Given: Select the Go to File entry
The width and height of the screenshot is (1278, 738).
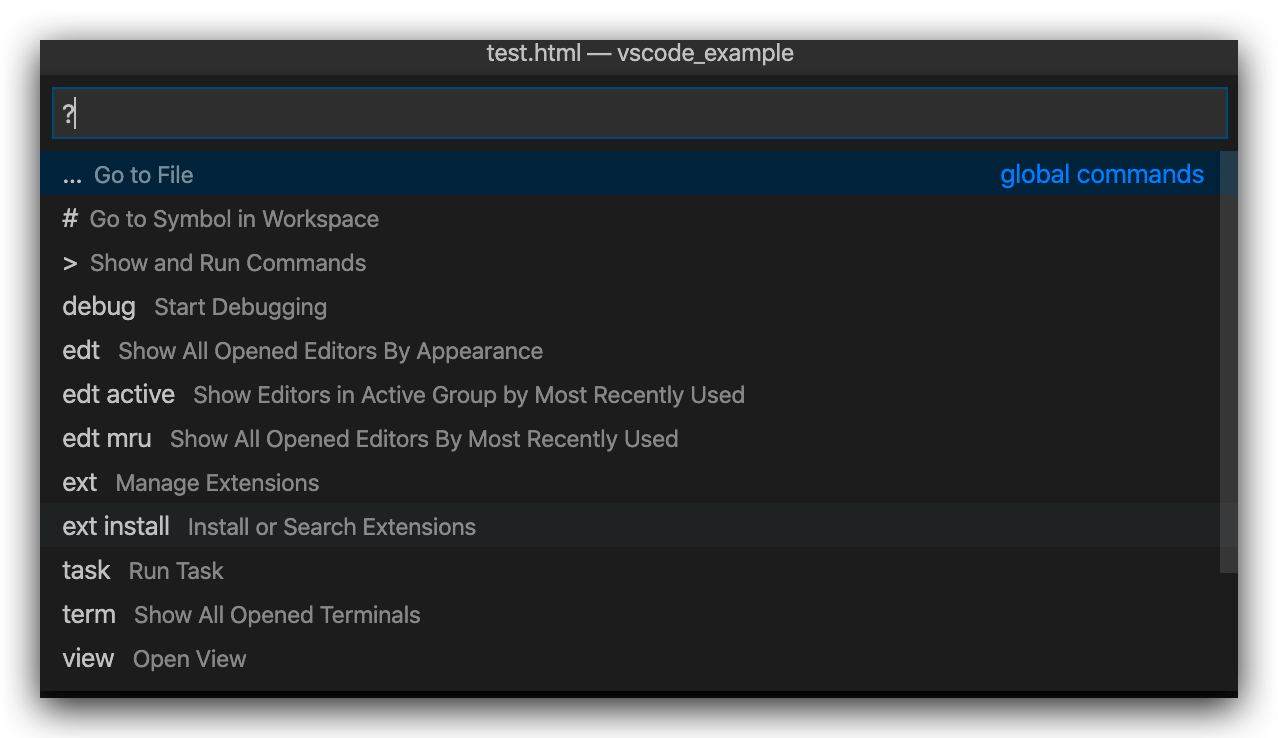Looking at the screenshot, I should click(144, 175).
